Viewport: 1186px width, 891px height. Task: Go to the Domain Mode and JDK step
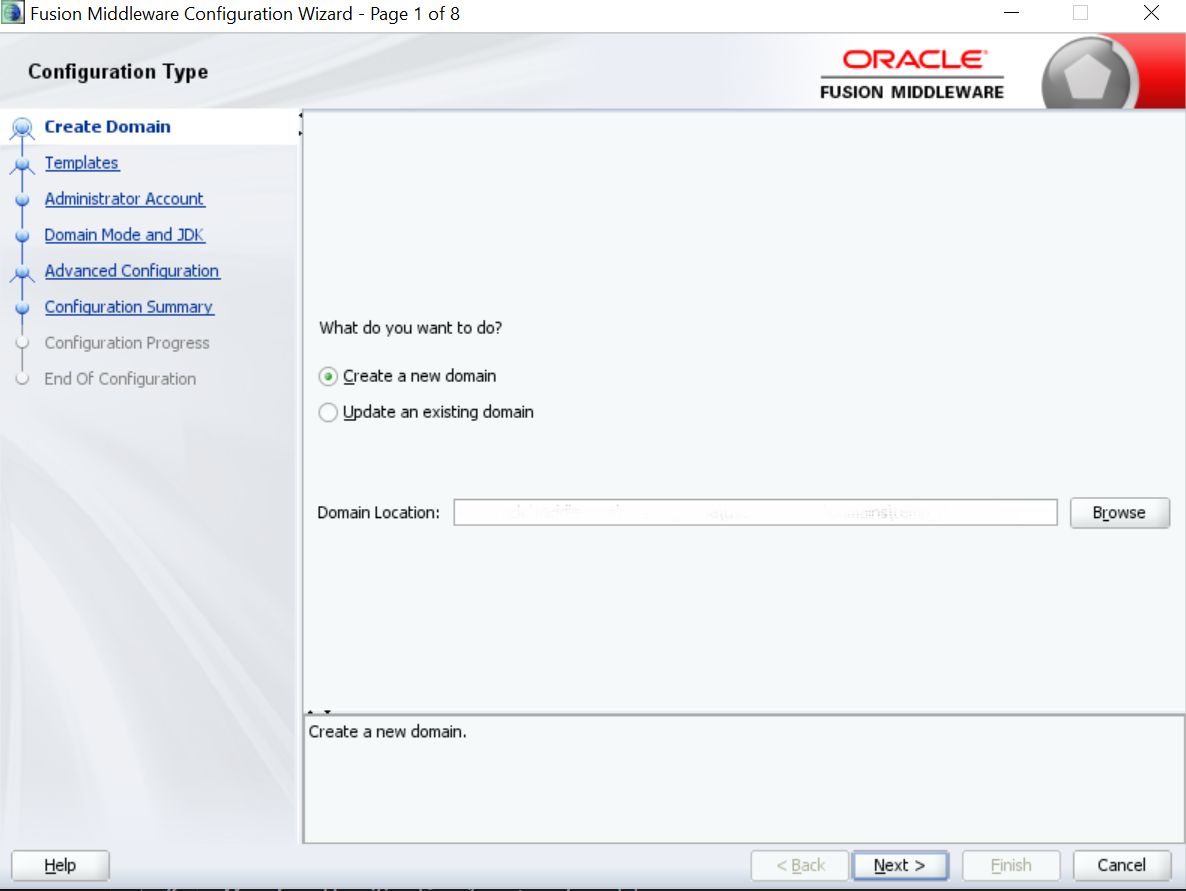pos(124,235)
